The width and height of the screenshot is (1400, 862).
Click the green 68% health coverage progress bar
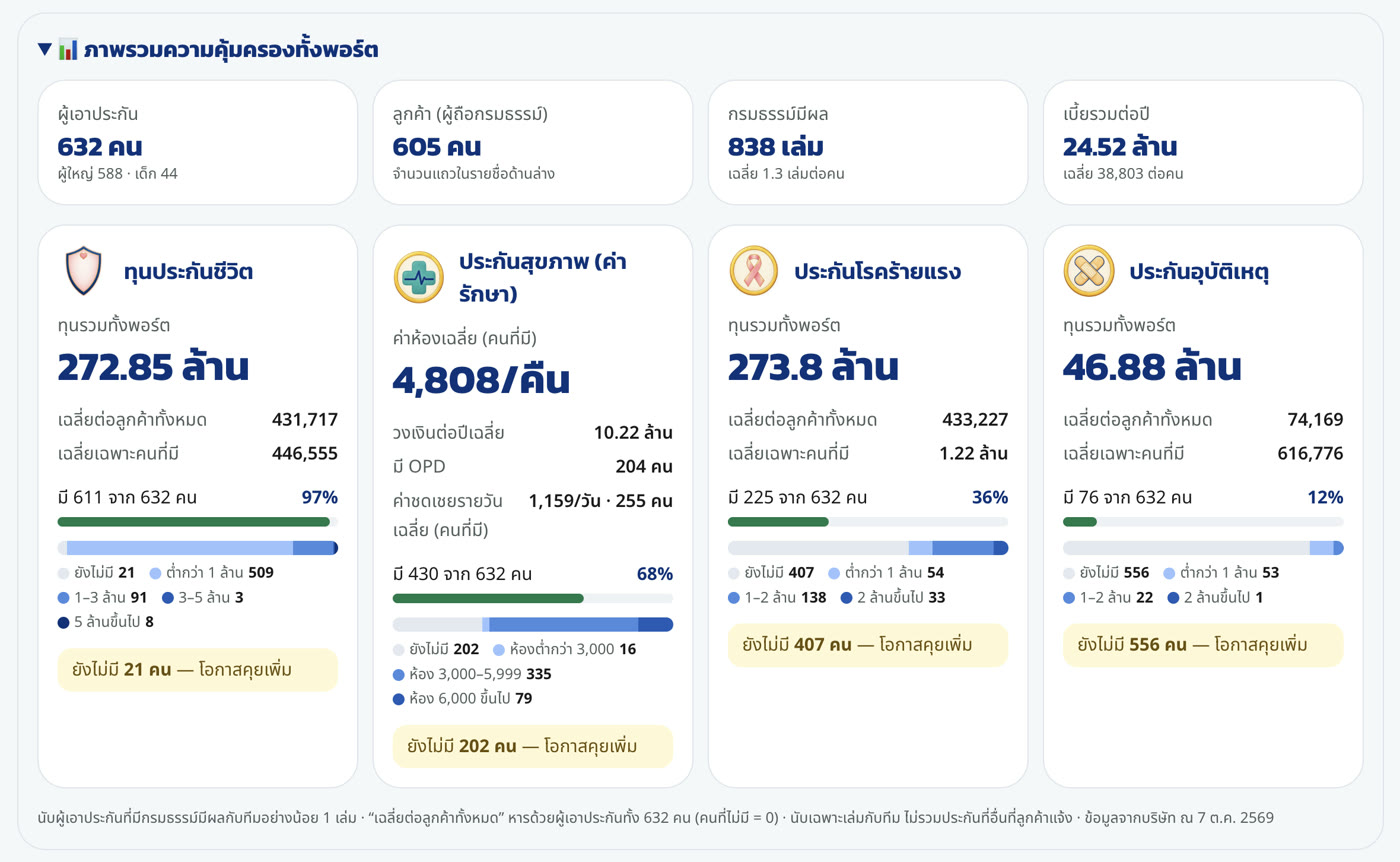tap(488, 598)
